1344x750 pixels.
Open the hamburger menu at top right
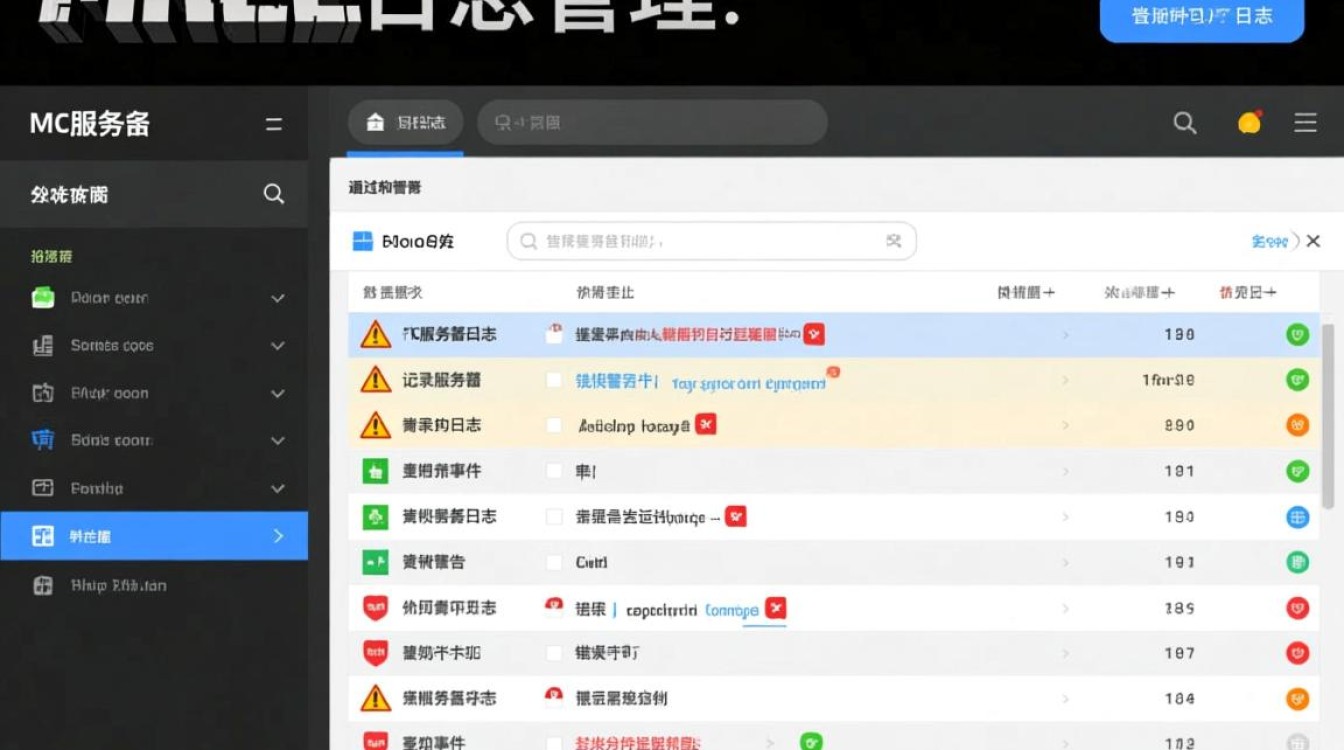(1305, 122)
